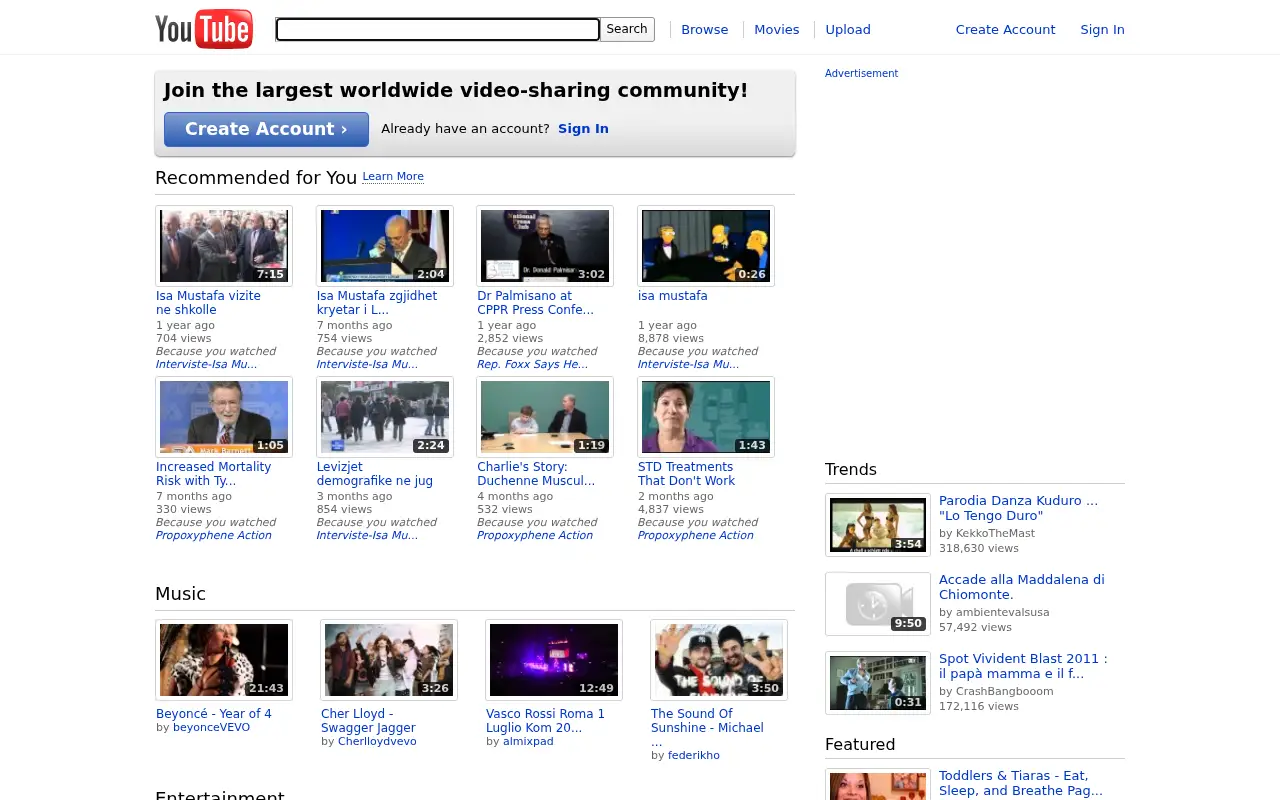
Task: Open the Learn More link
Action: point(393,177)
